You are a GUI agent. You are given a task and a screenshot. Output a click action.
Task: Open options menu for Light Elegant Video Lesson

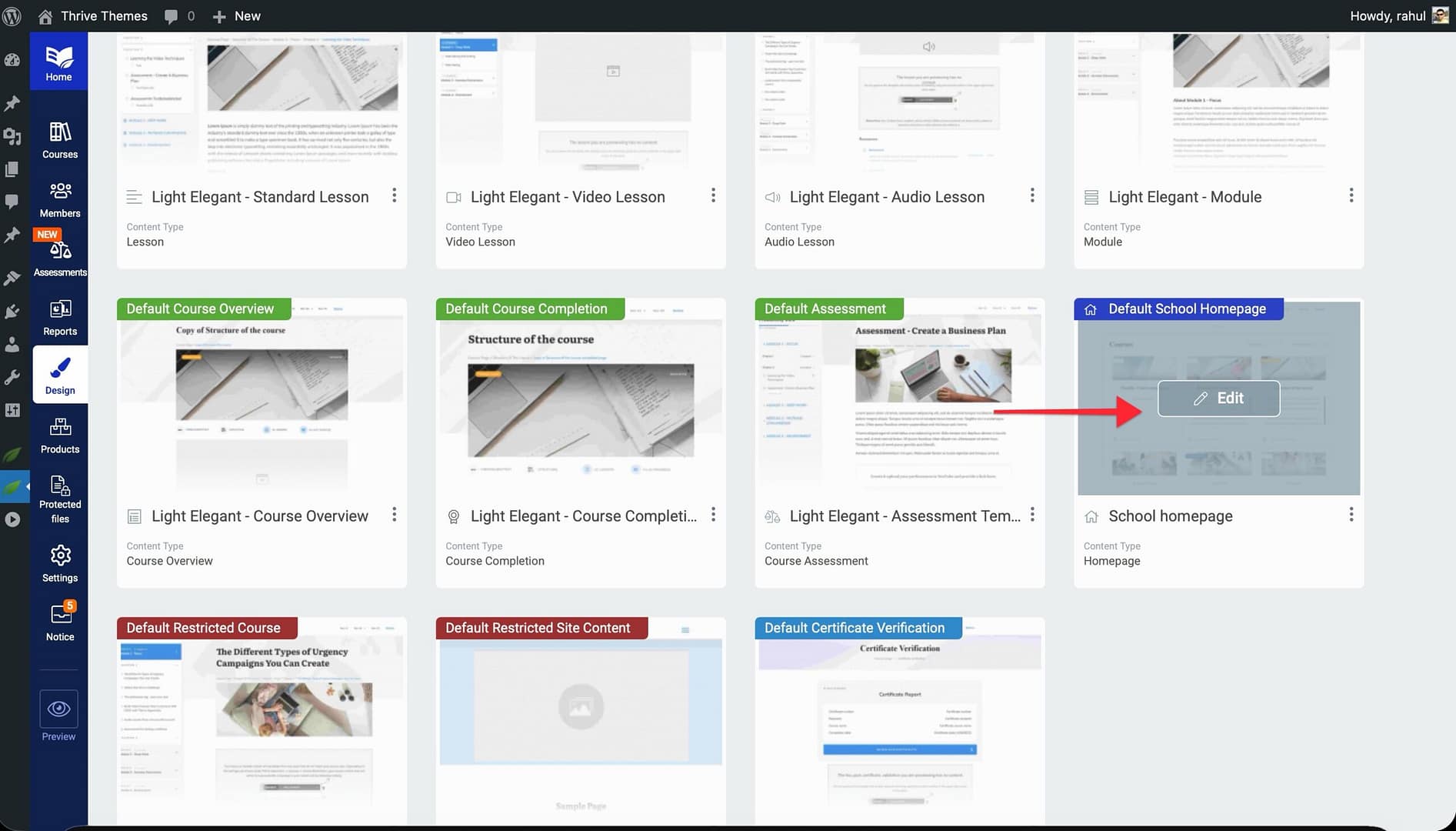(713, 195)
